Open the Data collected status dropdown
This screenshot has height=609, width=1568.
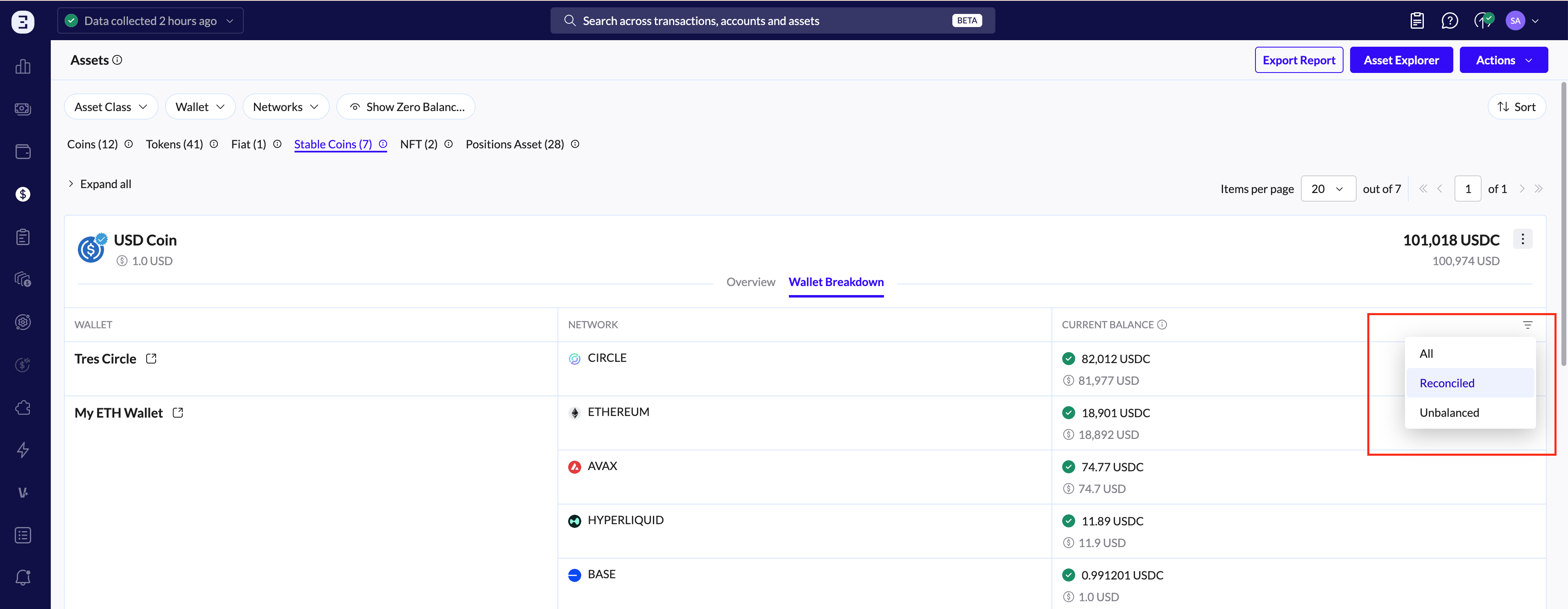tap(150, 21)
